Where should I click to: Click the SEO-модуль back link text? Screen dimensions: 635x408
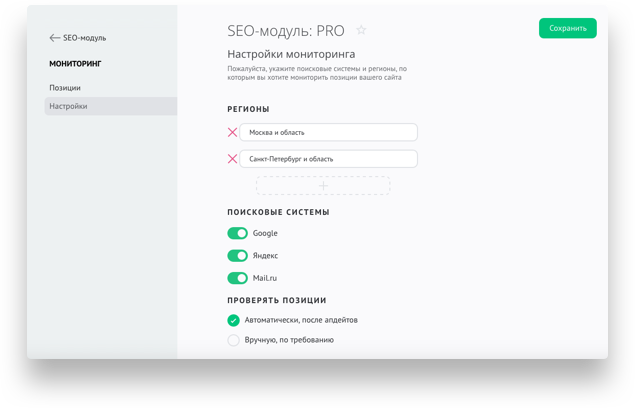coord(84,38)
